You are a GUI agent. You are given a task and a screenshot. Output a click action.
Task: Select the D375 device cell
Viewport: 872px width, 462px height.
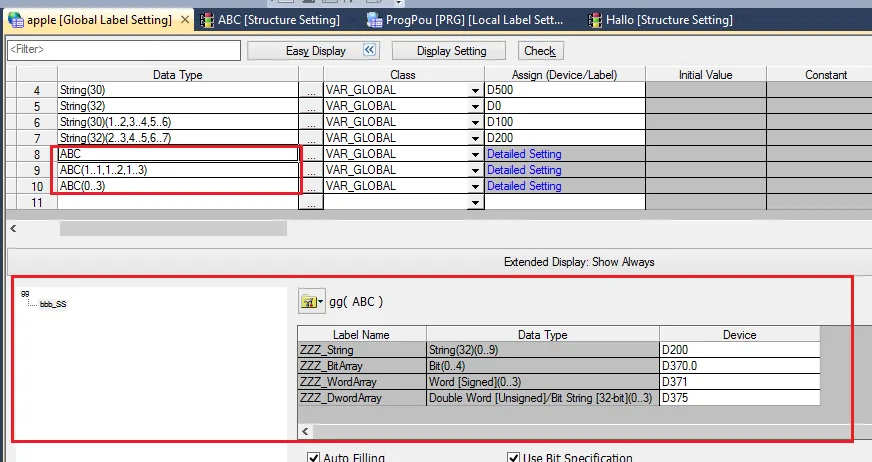tap(740, 398)
